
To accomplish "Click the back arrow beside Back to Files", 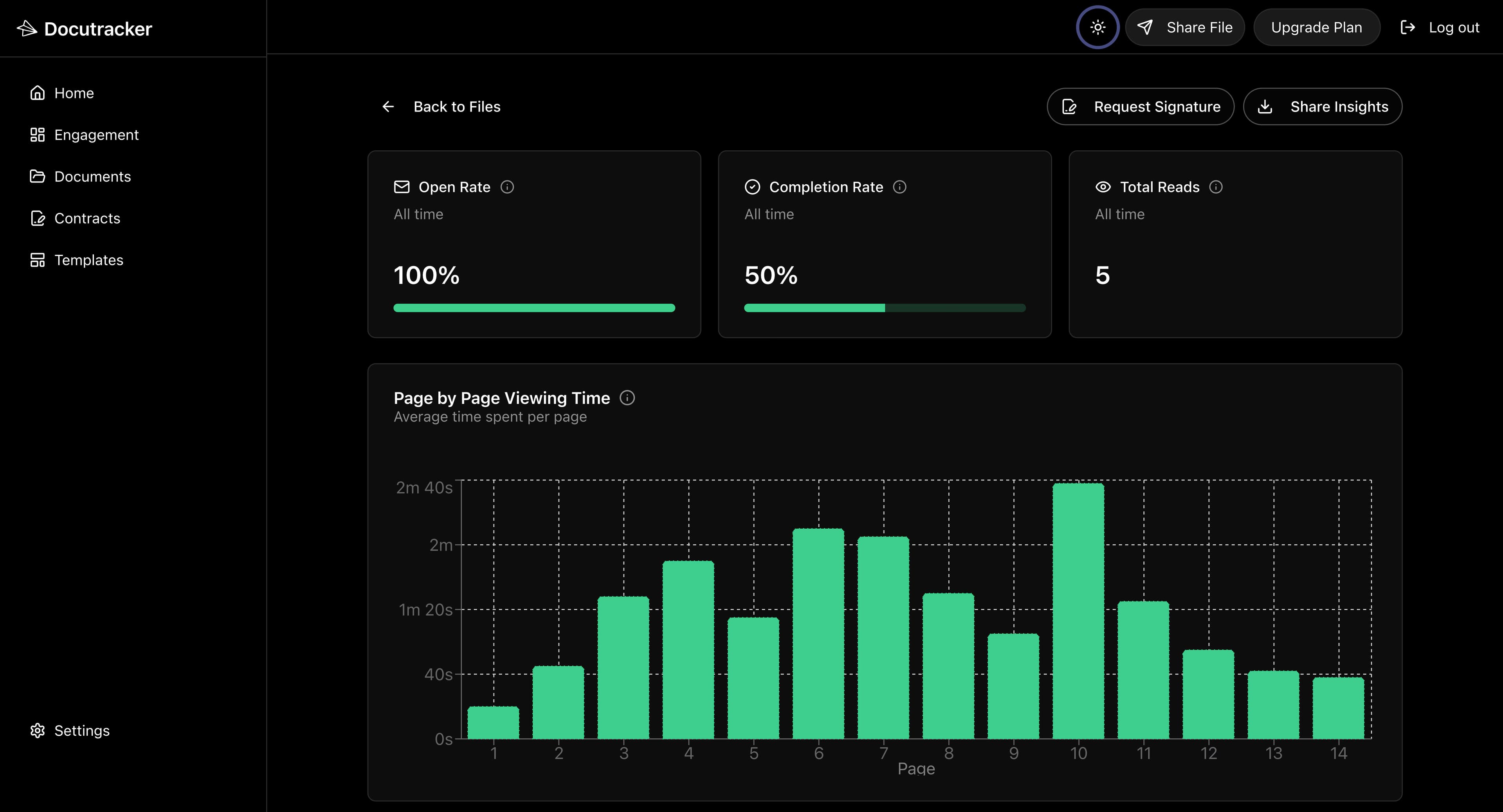I will pyautogui.click(x=389, y=107).
